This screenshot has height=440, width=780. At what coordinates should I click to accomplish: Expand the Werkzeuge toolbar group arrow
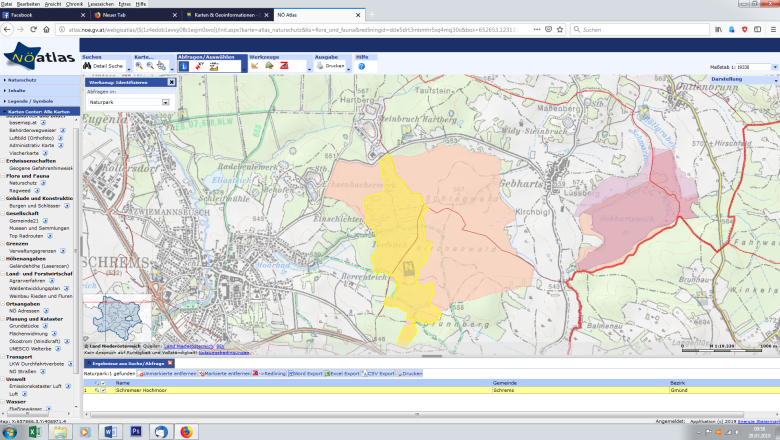coord(309,69)
